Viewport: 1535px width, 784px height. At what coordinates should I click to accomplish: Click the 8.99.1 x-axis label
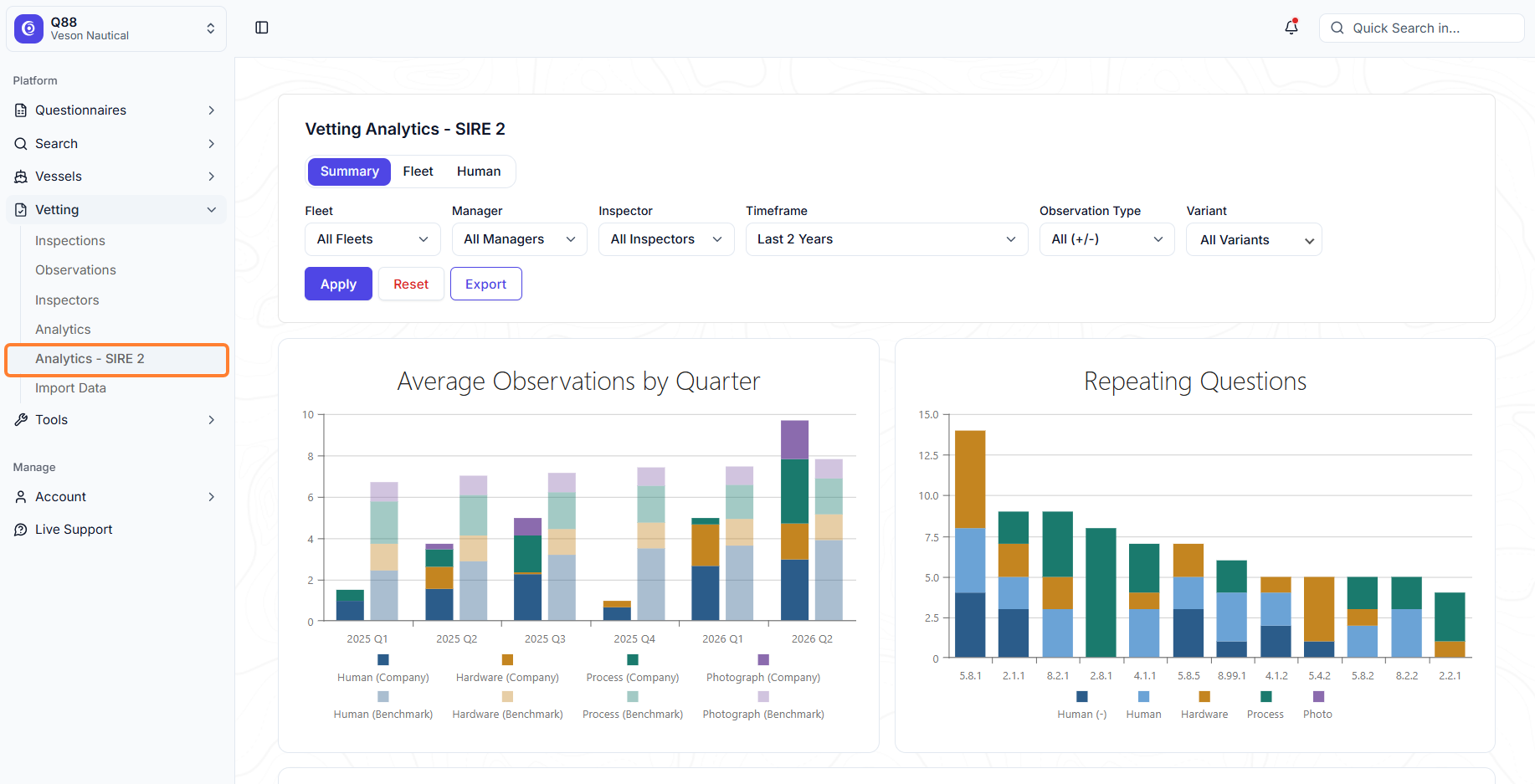click(1232, 676)
